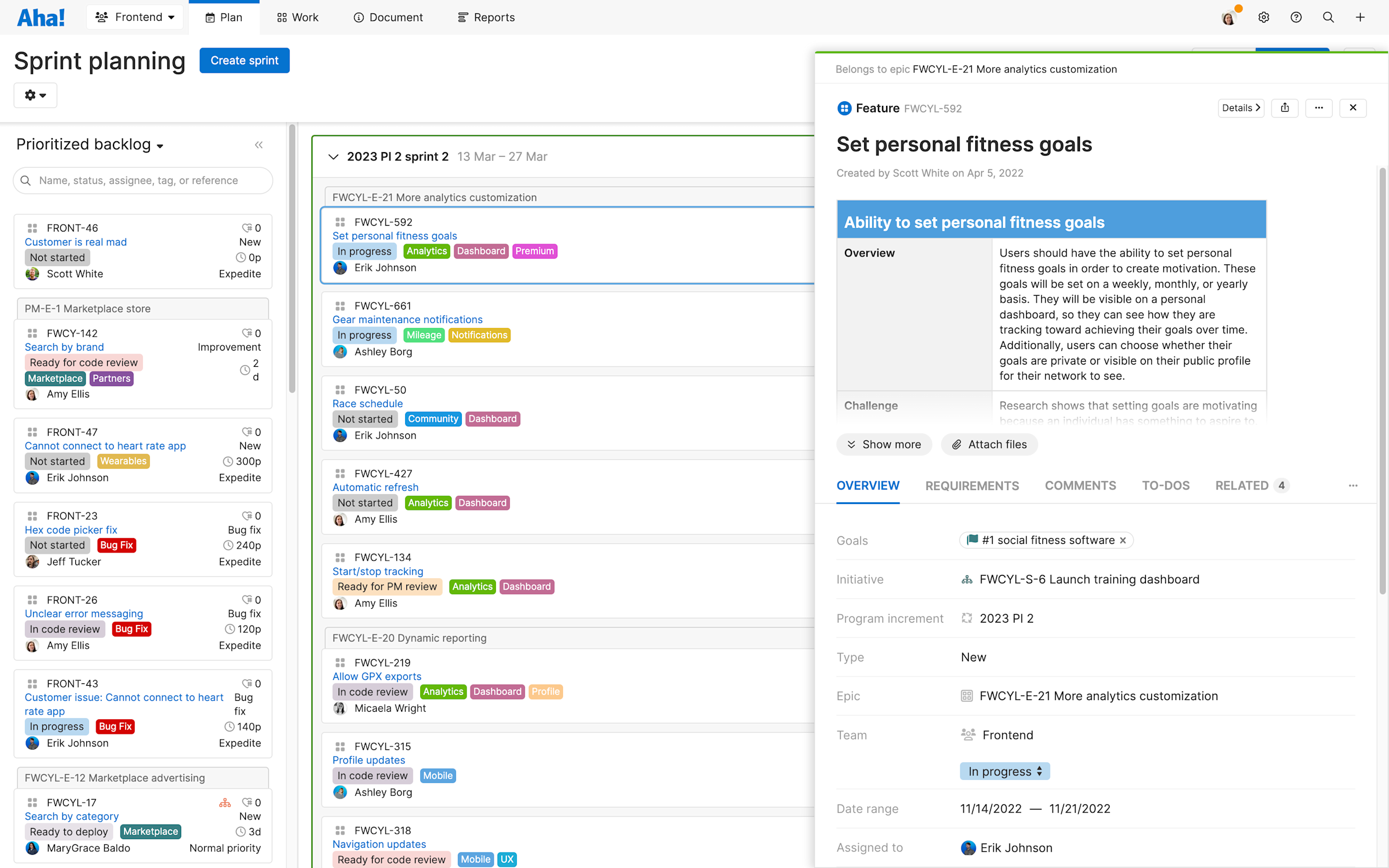
Task: Click Erik Johnson's avatar on FWCYL-592
Action: [340, 267]
